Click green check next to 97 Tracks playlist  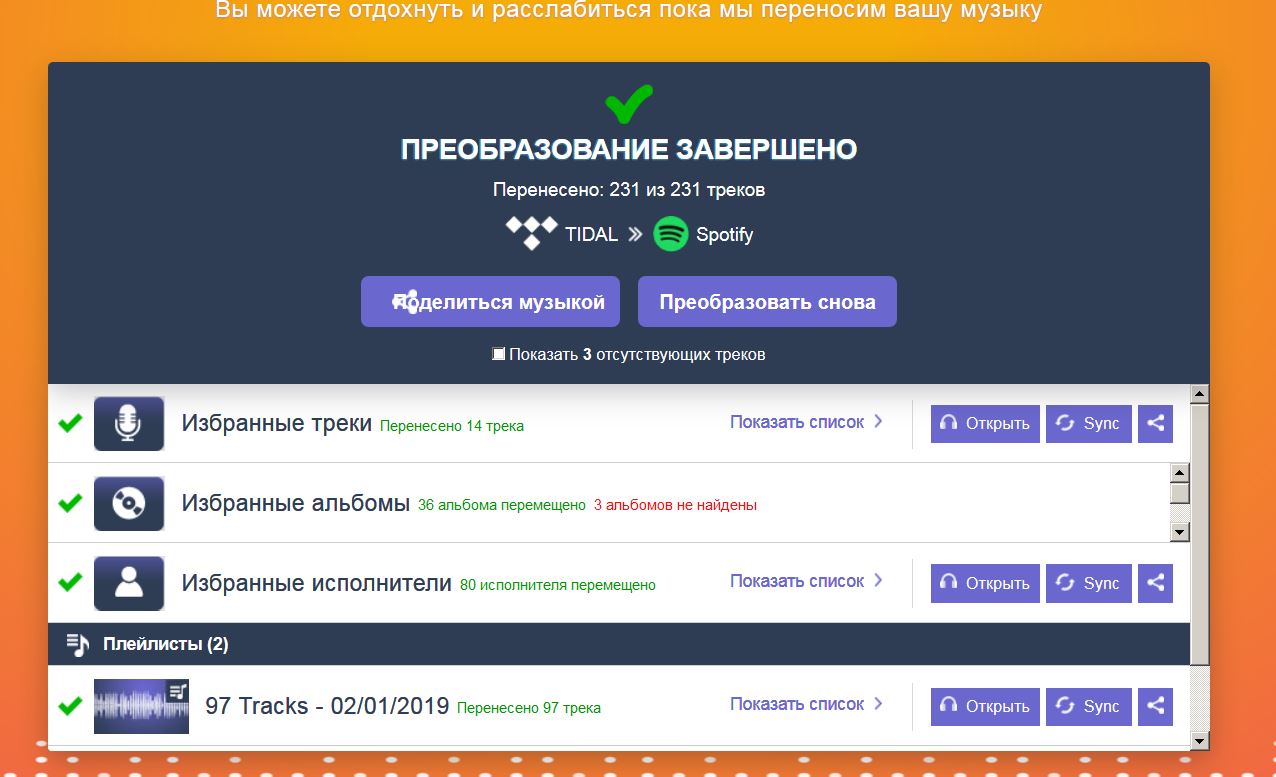(x=70, y=706)
